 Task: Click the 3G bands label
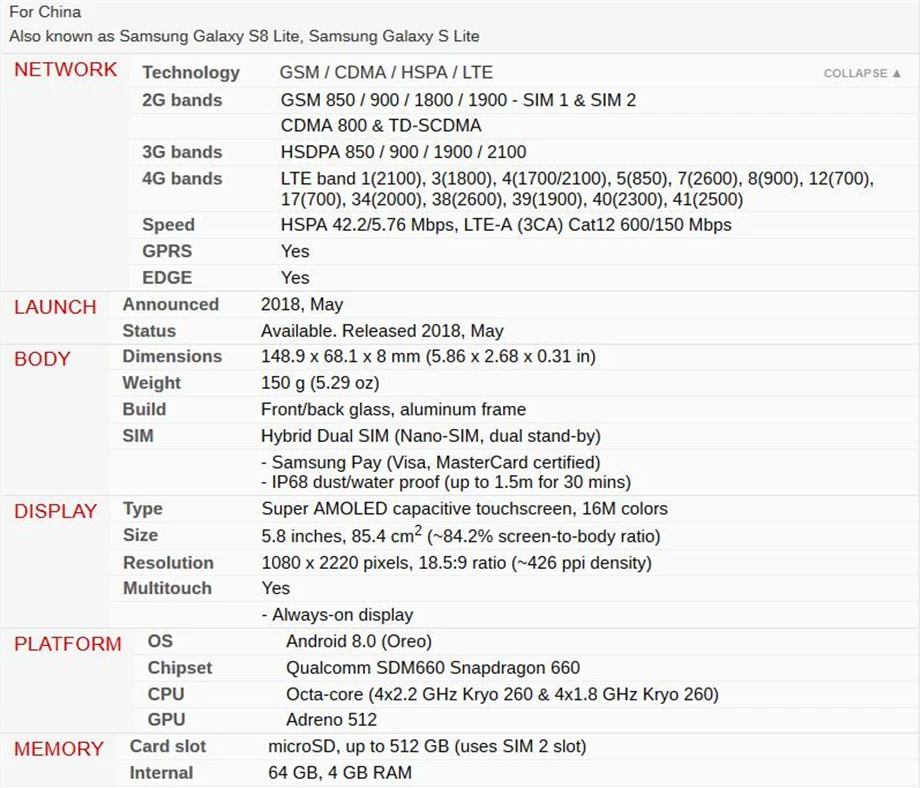tap(182, 152)
